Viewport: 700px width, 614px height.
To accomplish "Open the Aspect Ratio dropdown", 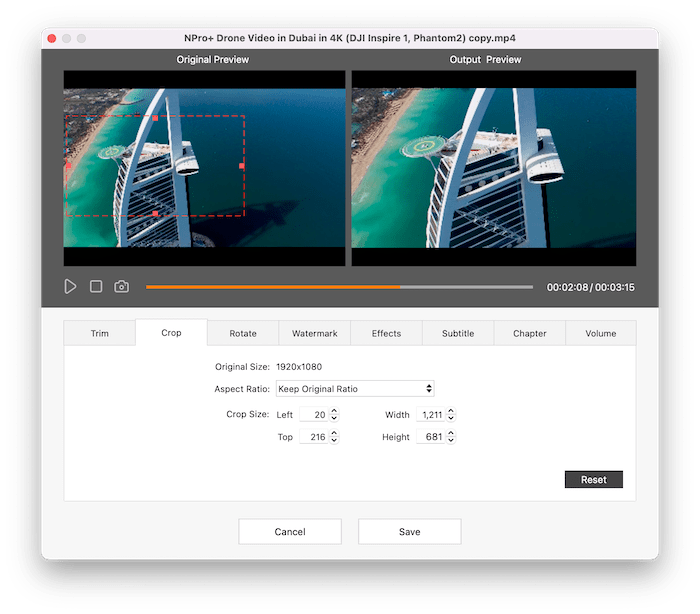I will 354,389.
